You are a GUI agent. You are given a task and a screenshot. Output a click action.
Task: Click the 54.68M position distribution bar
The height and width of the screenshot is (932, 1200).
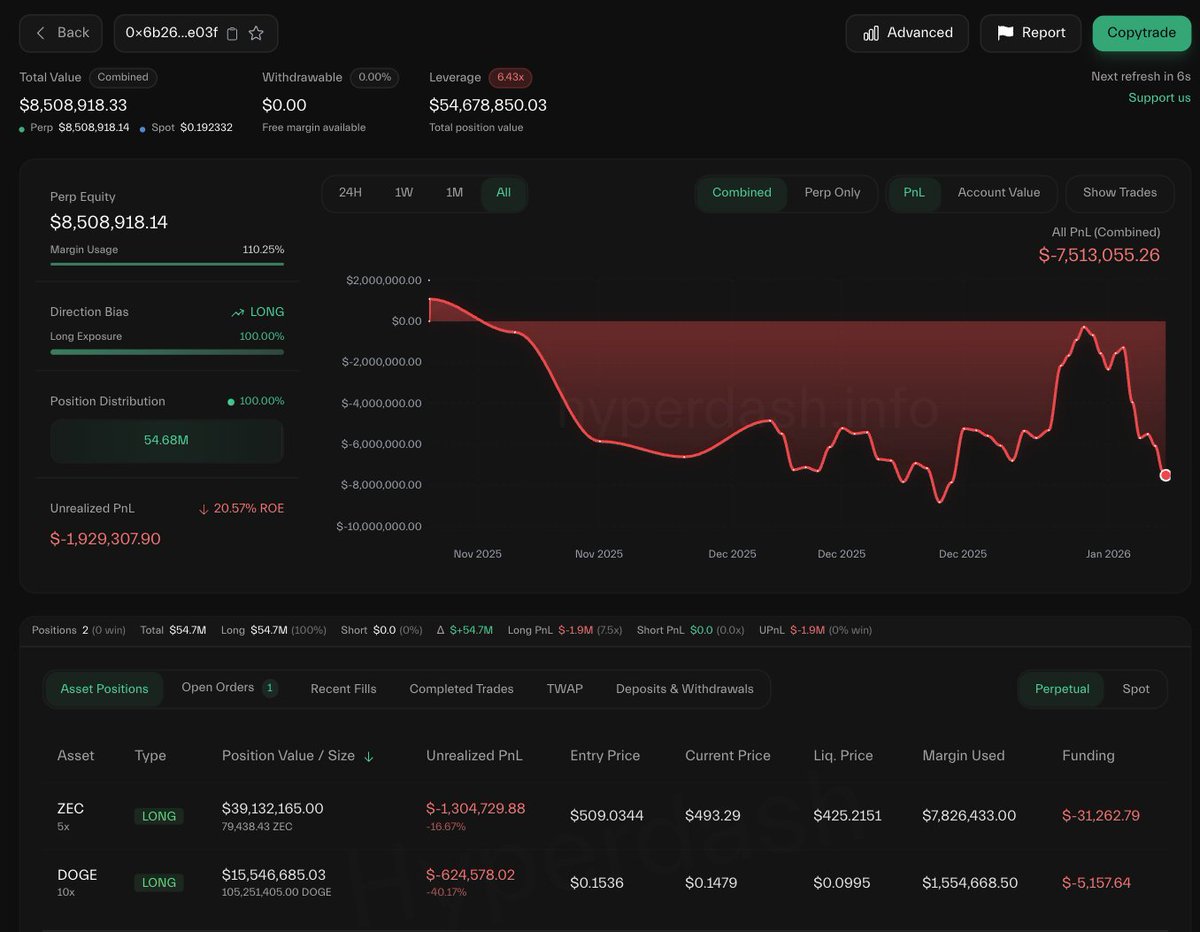click(167, 440)
